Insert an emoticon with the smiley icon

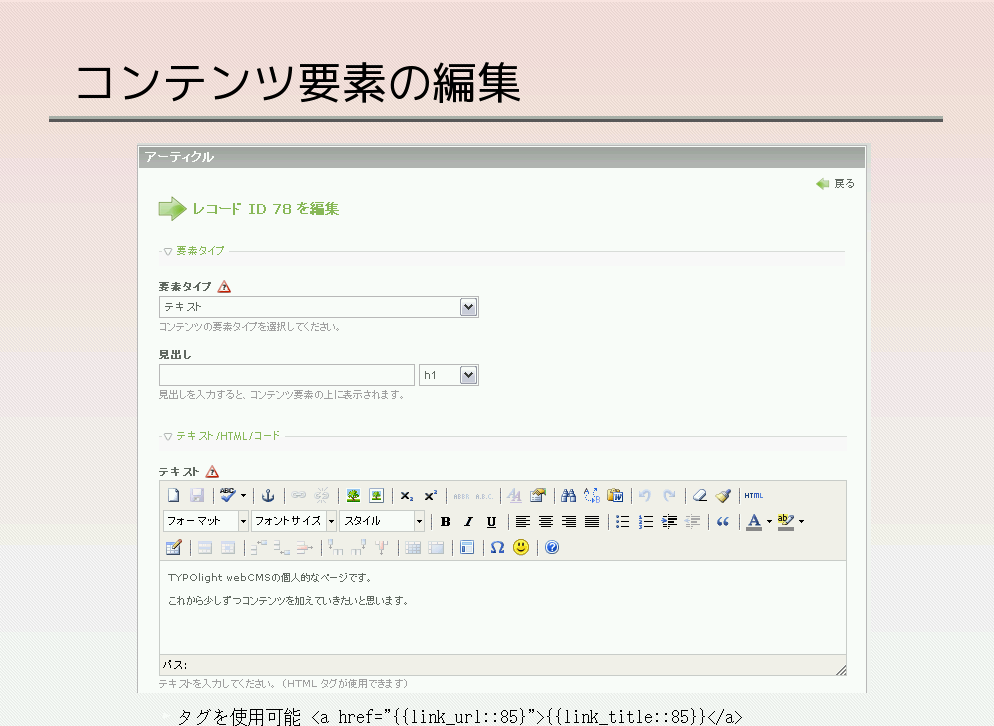coord(521,547)
